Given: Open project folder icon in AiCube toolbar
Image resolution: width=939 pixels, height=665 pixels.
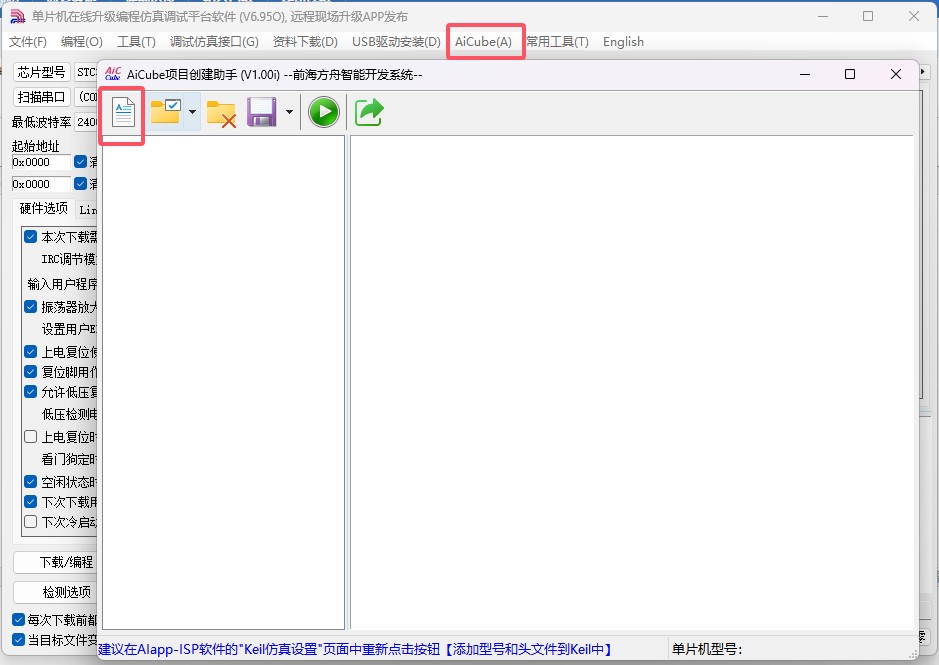Looking at the screenshot, I should (x=166, y=112).
